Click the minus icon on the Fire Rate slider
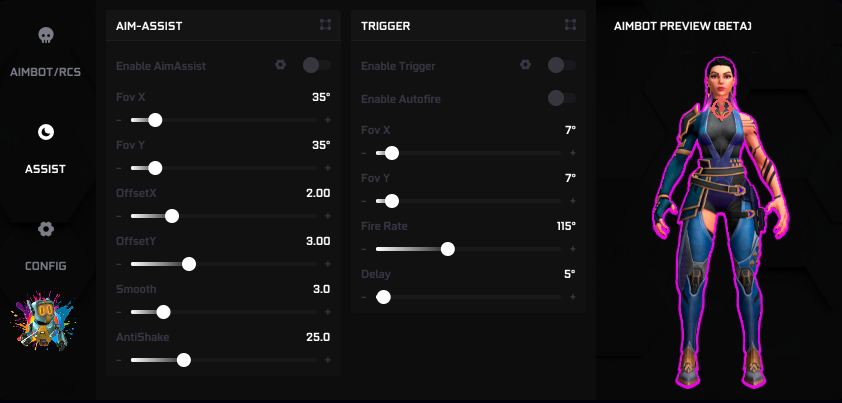842x403 pixels. 364,249
